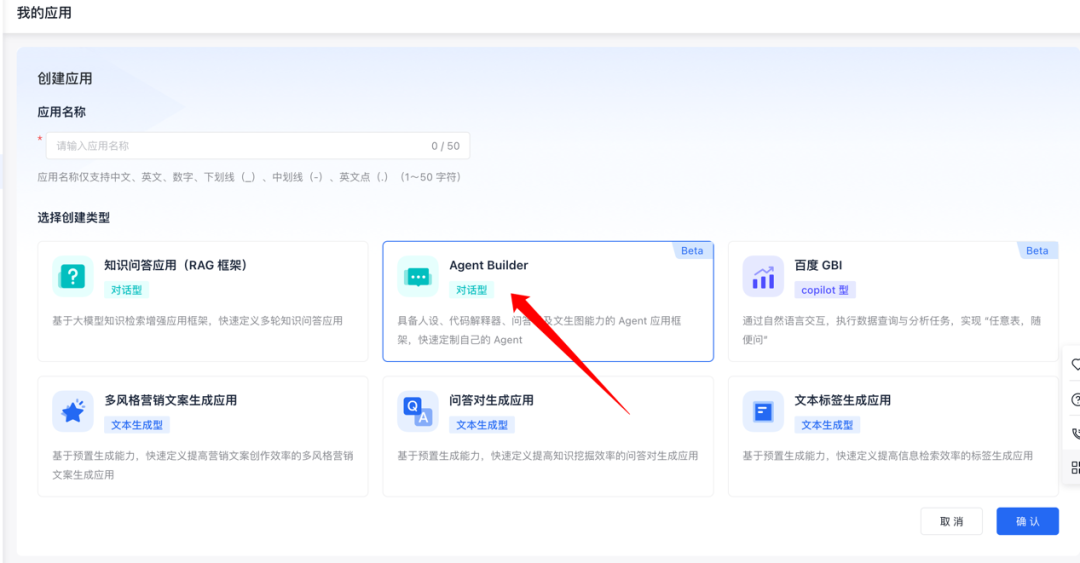Click the knowledge Q&A question mark icon

tap(72, 276)
